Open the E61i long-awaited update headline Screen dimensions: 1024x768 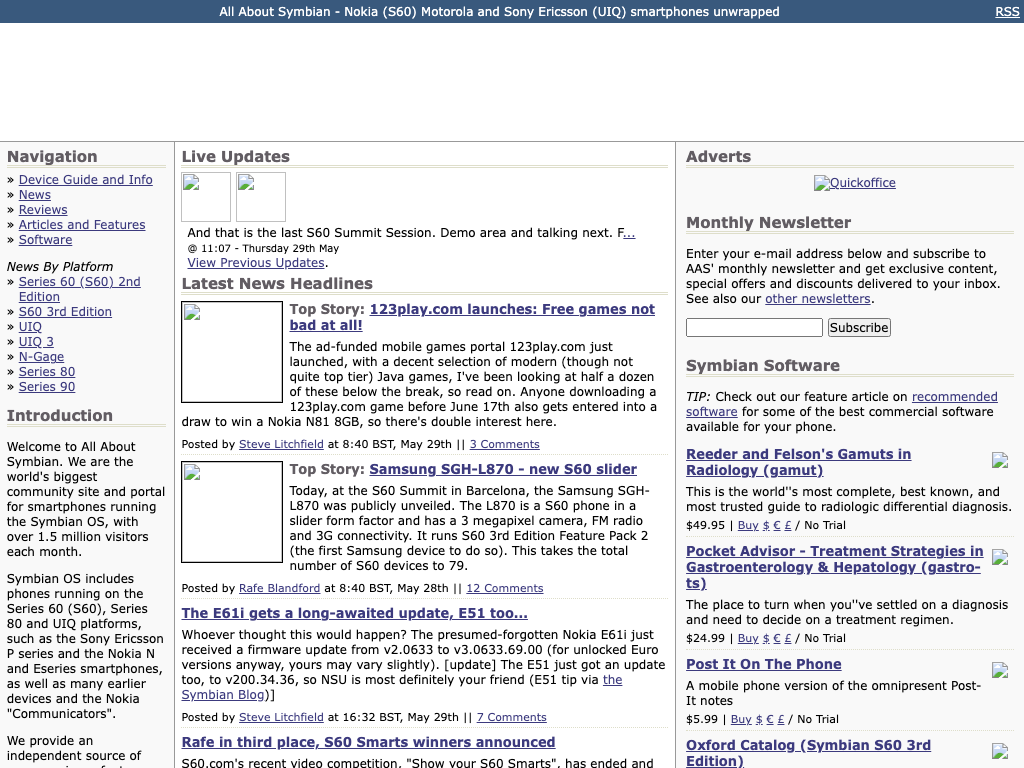355,613
